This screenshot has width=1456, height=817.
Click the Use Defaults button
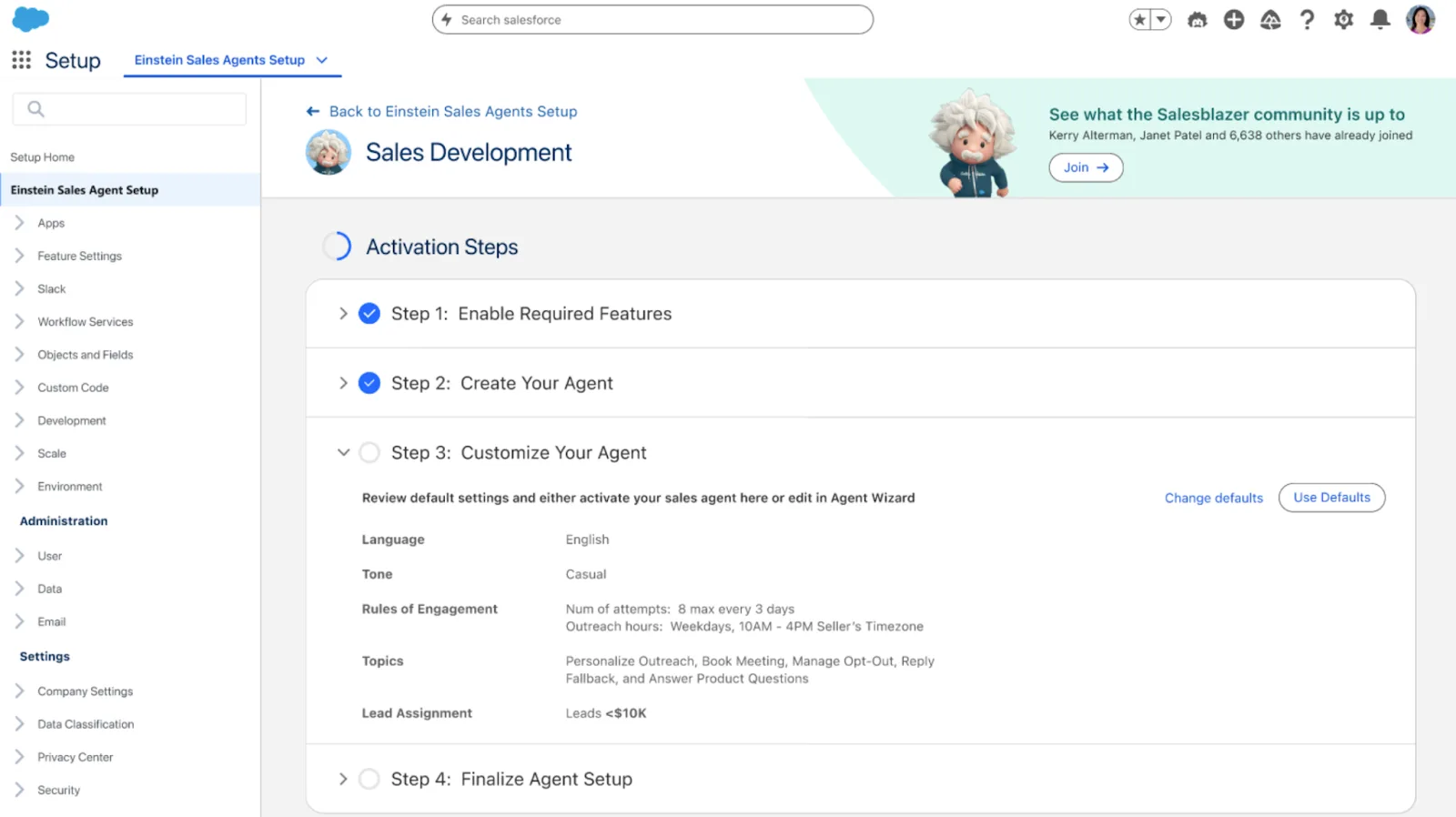coord(1331,498)
